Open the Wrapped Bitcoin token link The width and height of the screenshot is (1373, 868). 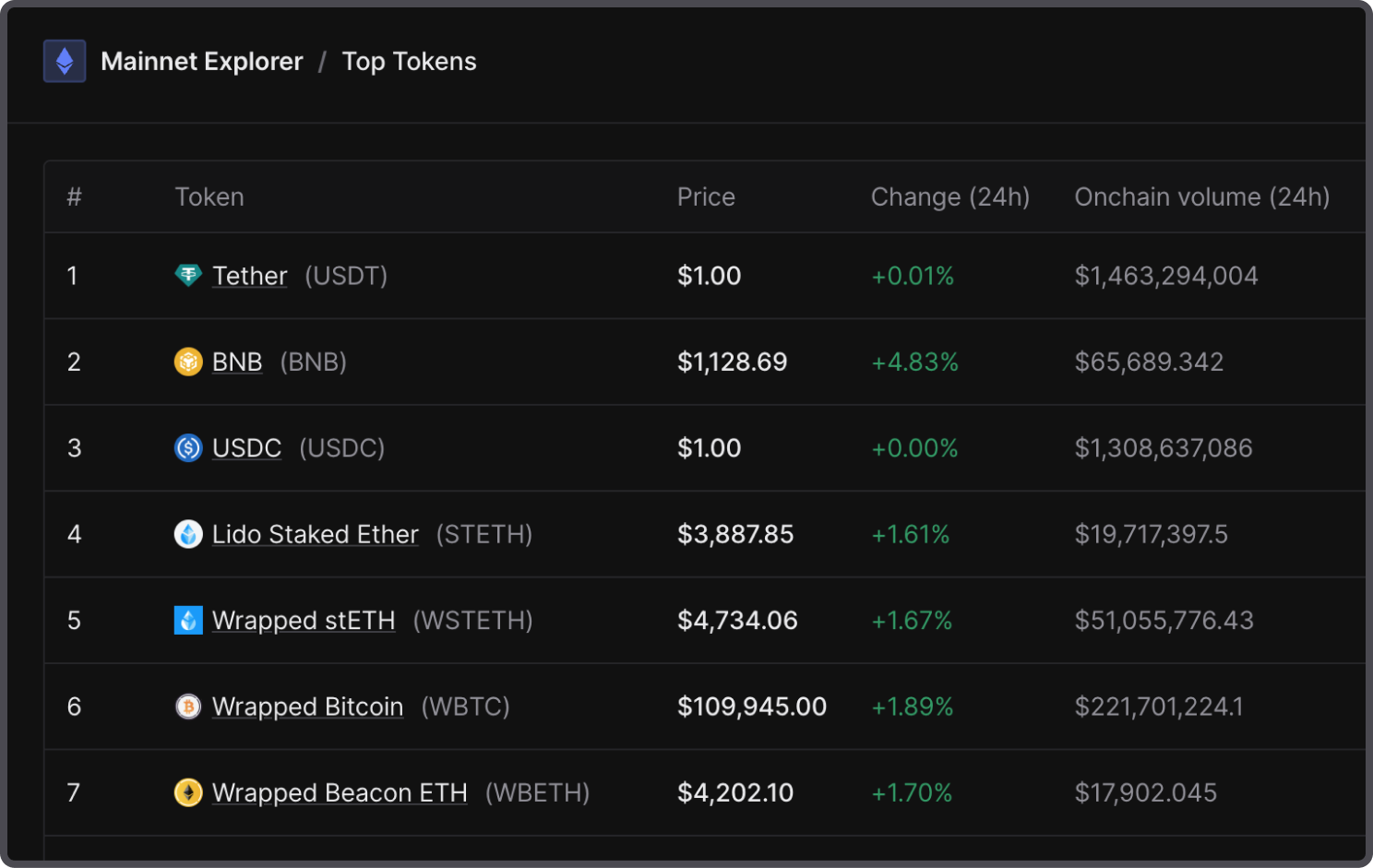click(x=307, y=707)
